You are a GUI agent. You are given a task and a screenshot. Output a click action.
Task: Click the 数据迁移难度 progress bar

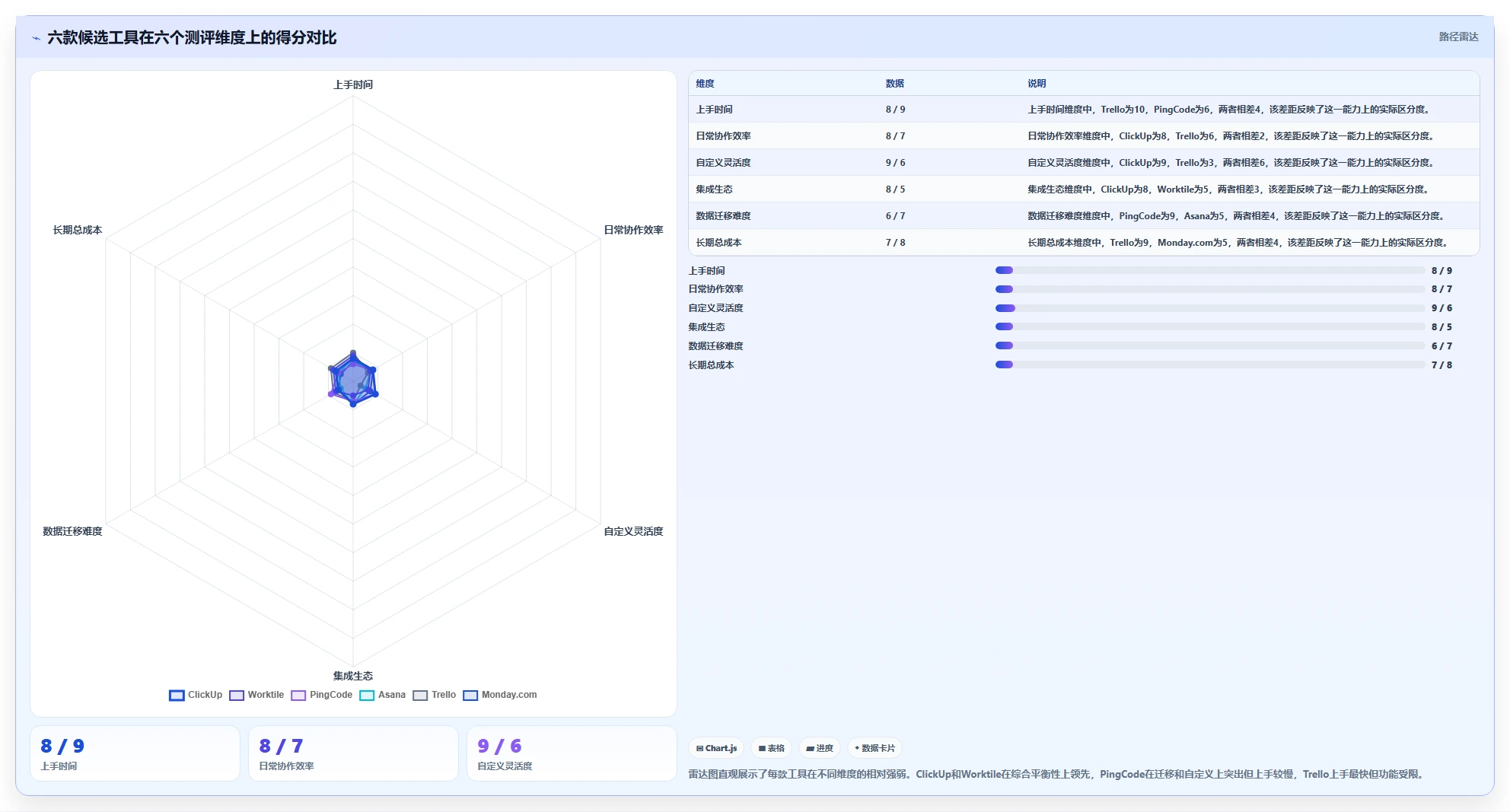[1210, 345]
